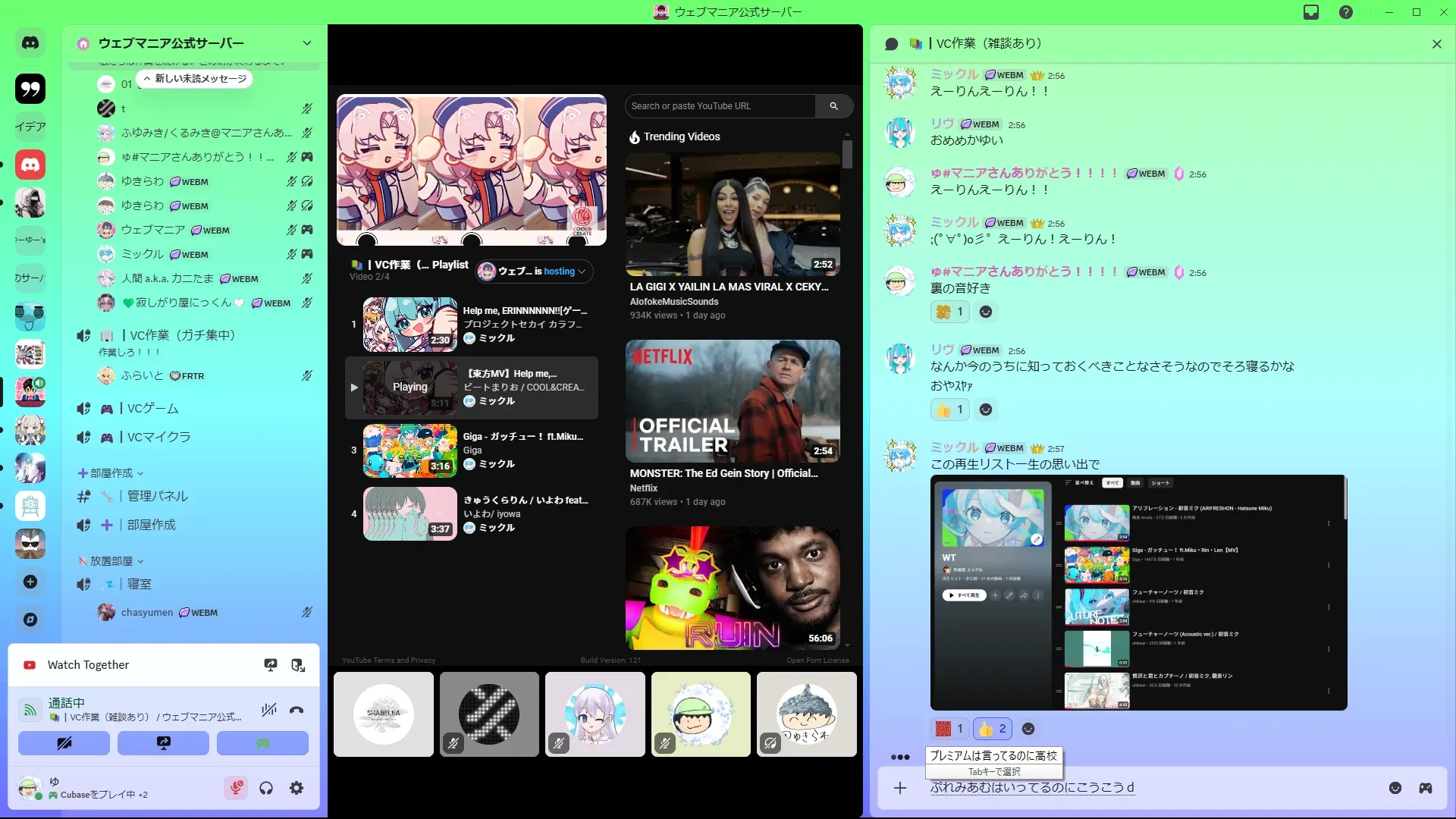1456x819 pixels.
Task: Click the YouTube search magnifier icon
Action: [833, 106]
